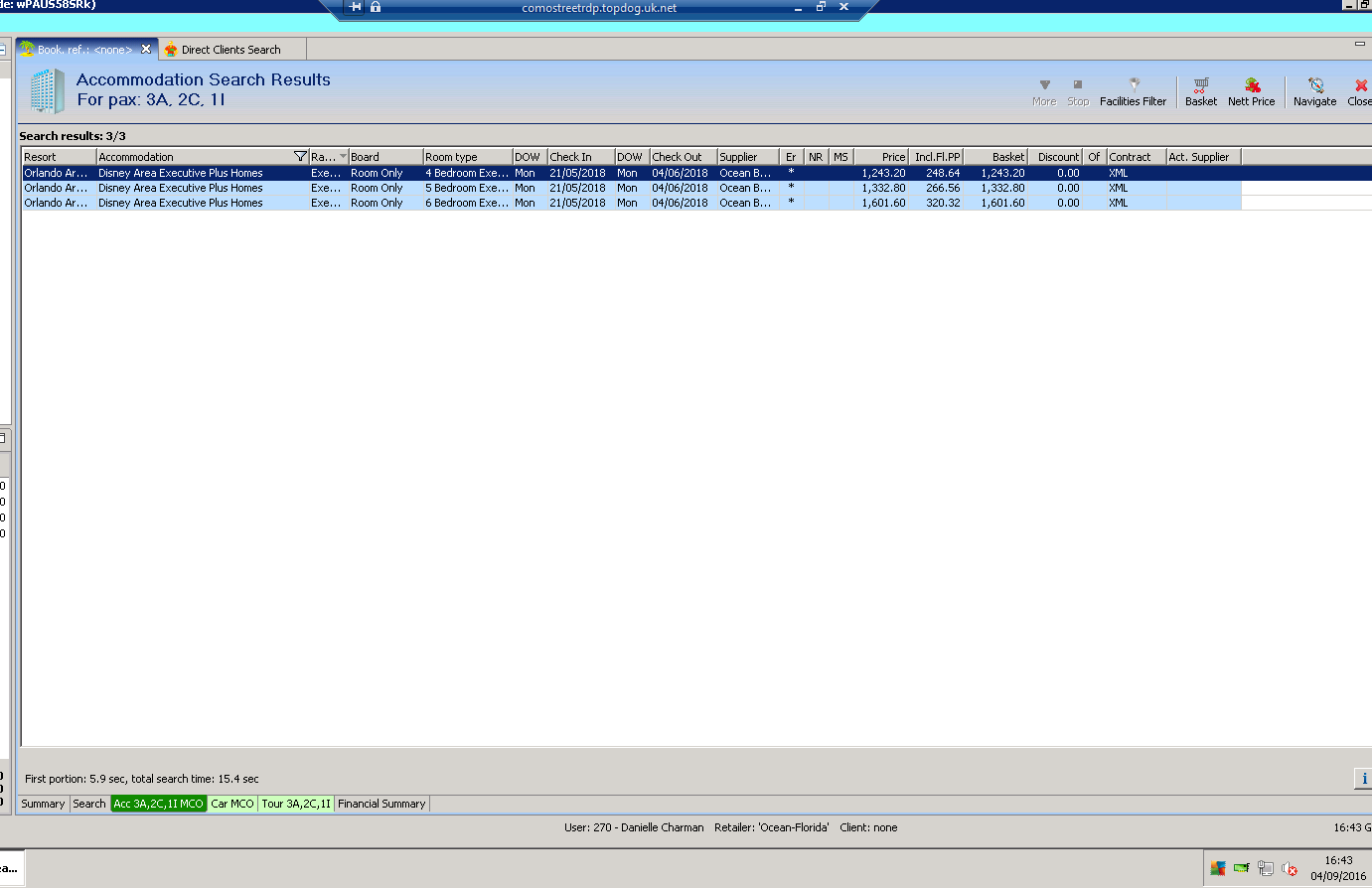The height and width of the screenshot is (888, 1372).
Task: Open the Financial Summary tab
Action: coord(381,804)
